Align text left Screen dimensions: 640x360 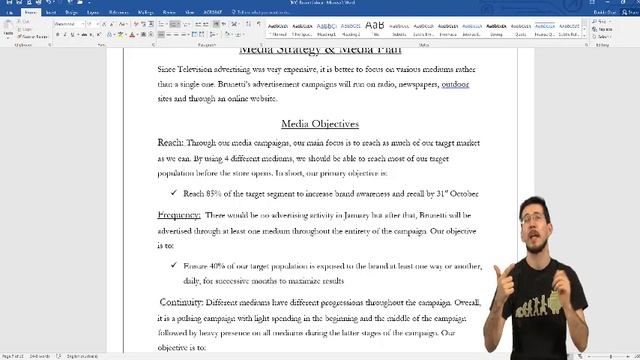pyautogui.click(x=161, y=35)
